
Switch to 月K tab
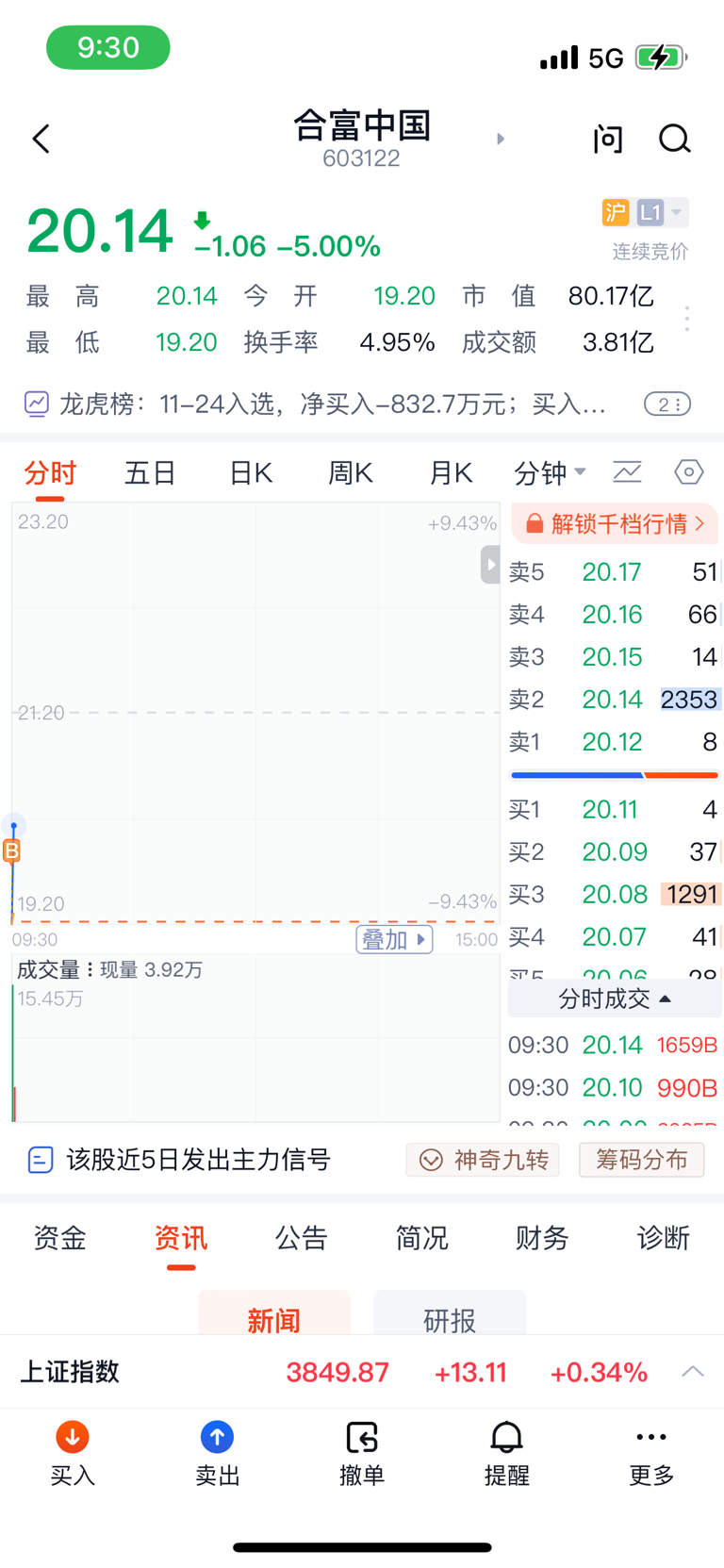pos(451,472)
